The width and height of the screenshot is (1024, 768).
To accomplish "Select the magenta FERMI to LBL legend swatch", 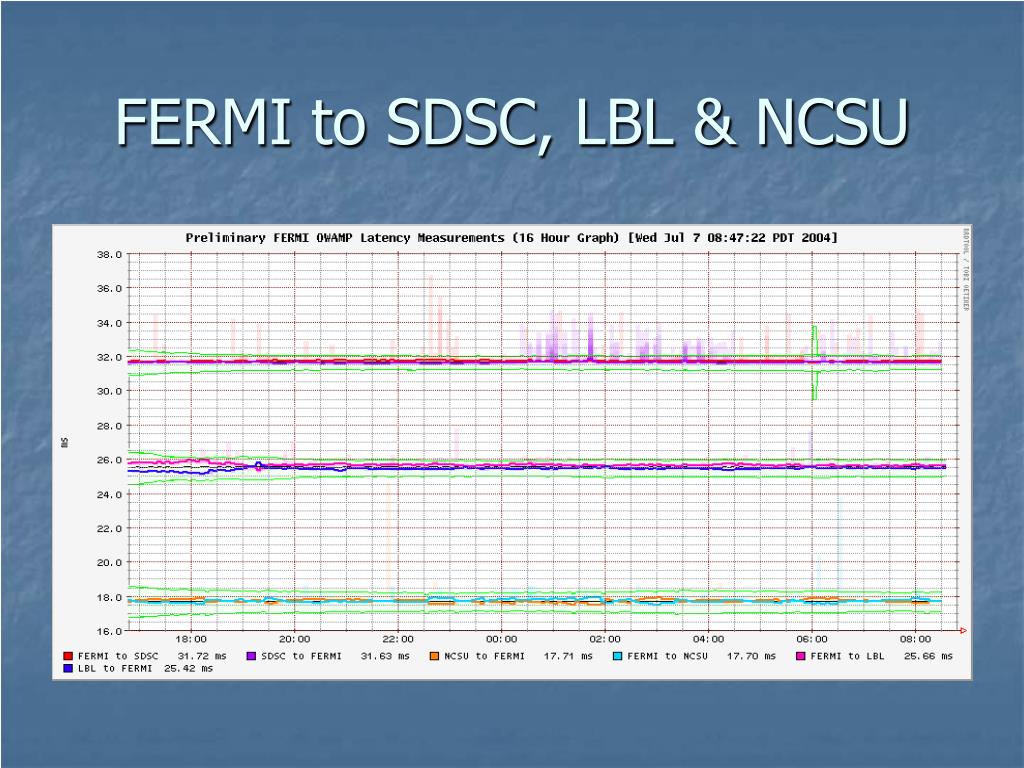I will [x=801, y=656].
